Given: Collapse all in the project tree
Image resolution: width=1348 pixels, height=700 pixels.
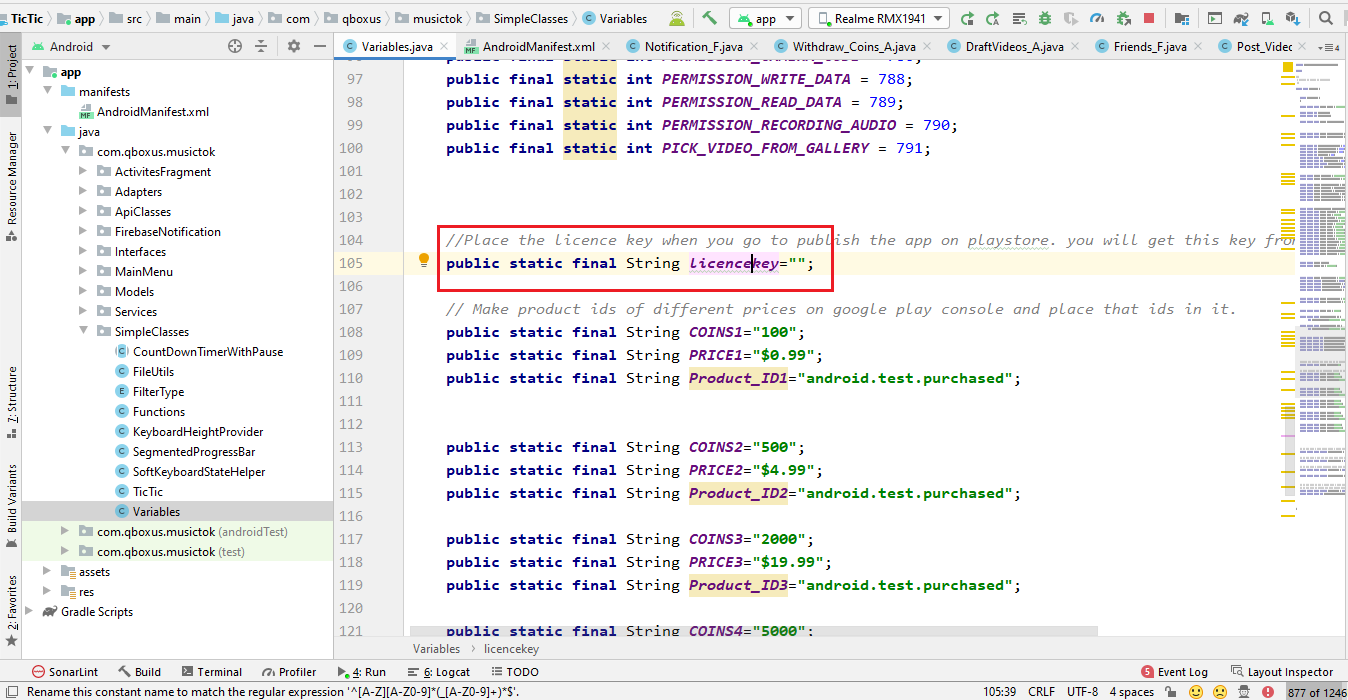Looking at the screenshot, I should click(x=262, y=46).
